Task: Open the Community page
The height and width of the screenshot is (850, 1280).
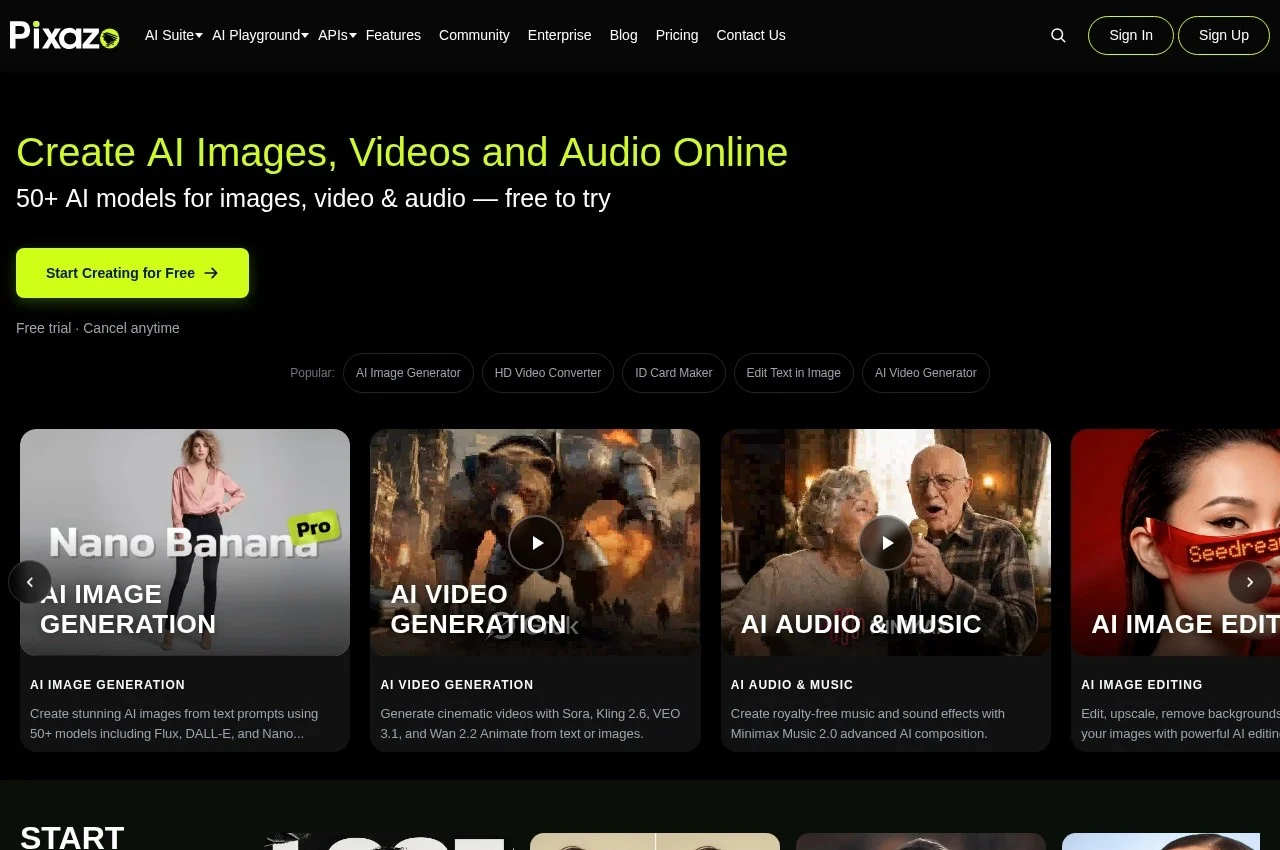Action: point(474,35)
